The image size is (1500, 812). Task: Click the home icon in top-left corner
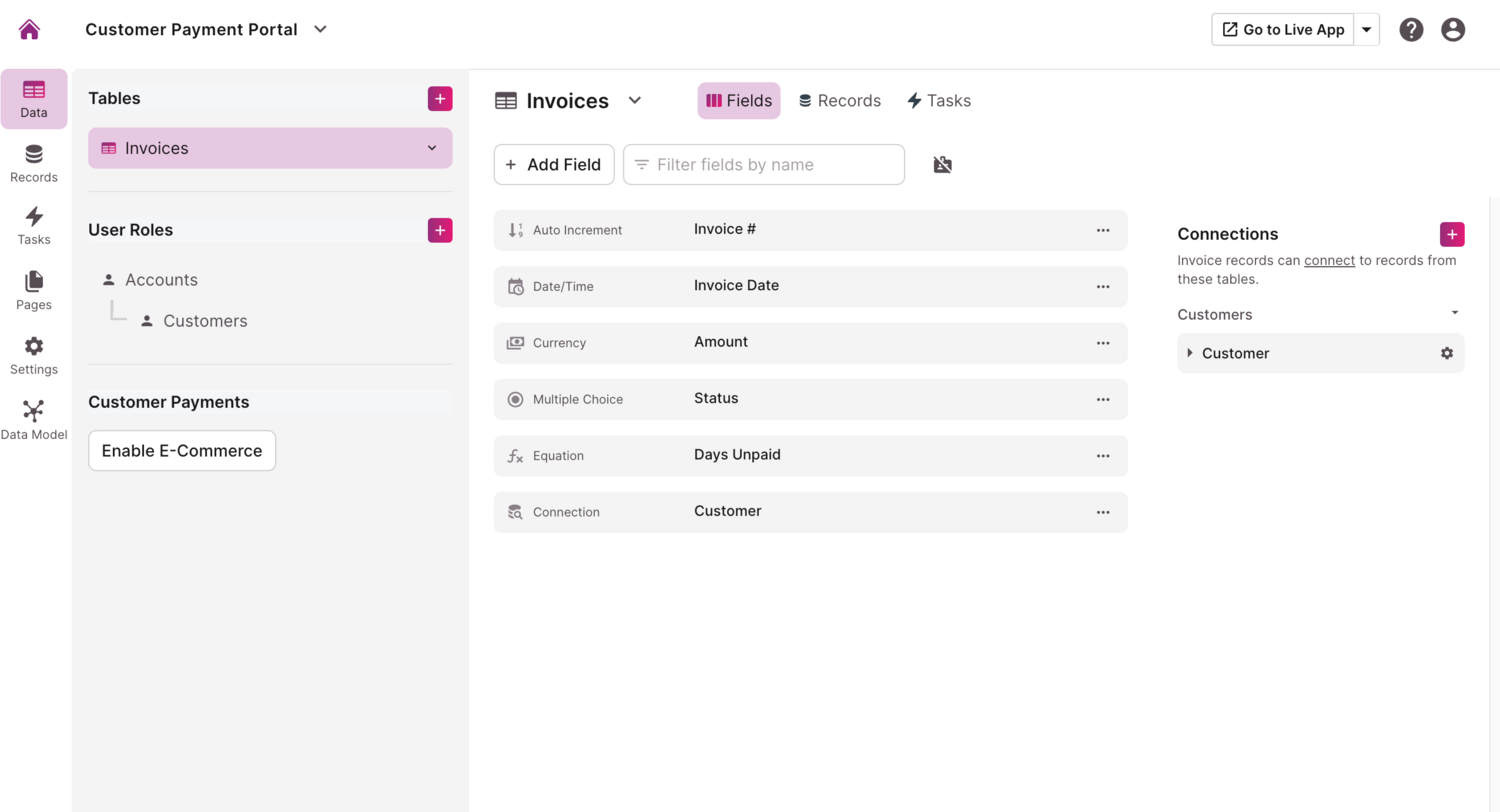(x=30, y=30)
